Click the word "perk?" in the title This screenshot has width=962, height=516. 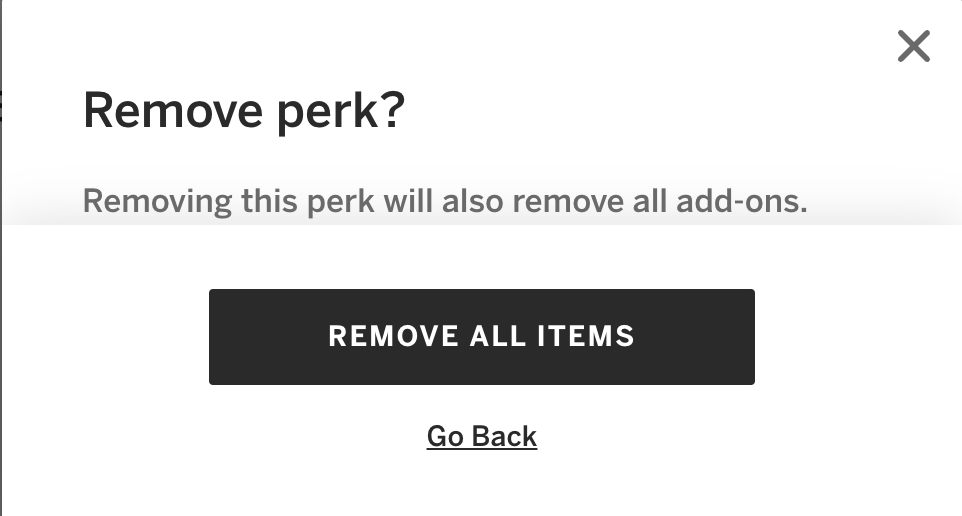coord(341,114)
